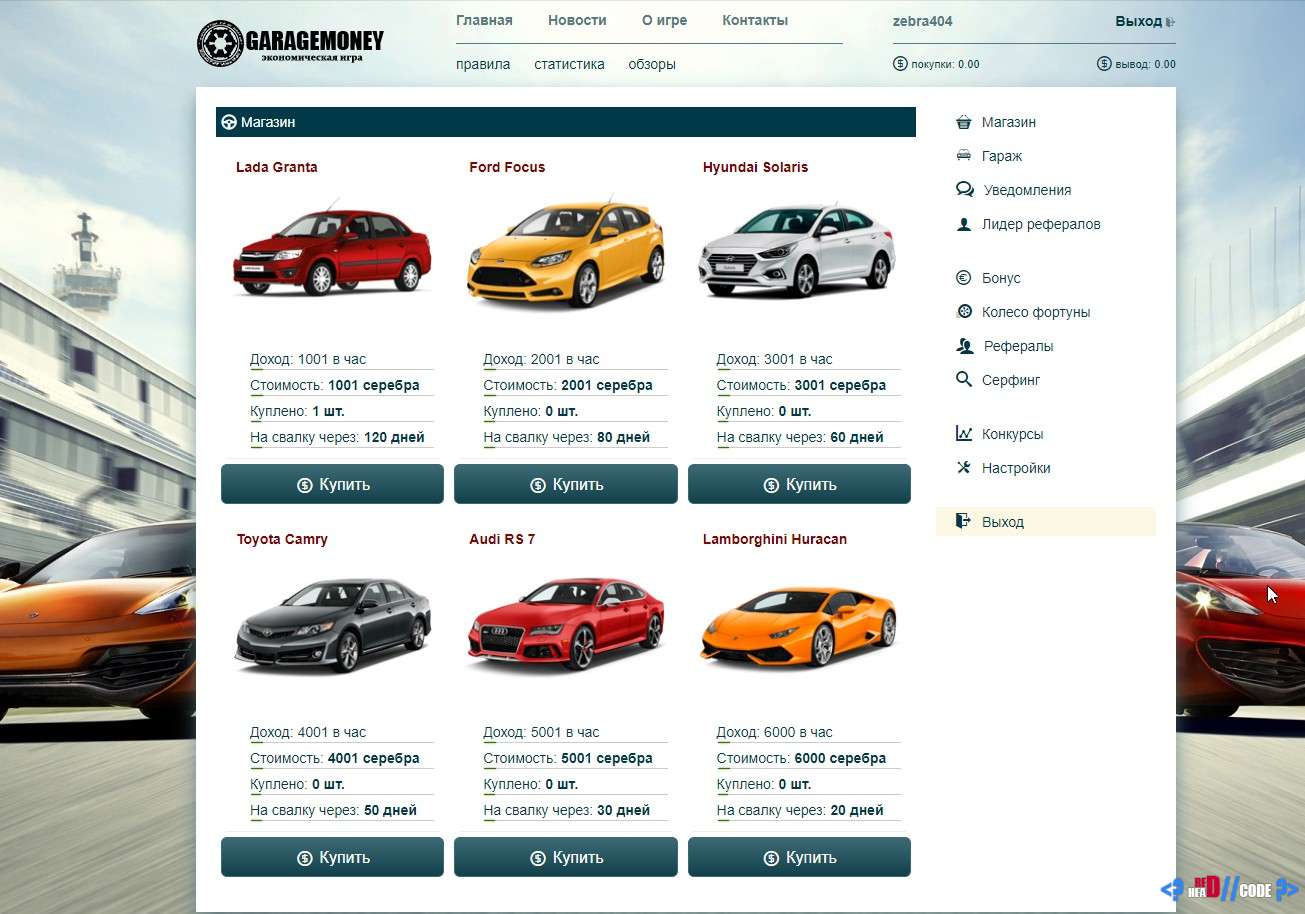The height and width of the screenshot is (914, 1305).
Task: Click the red Lada Granta car image
Action: pos(332,250)
